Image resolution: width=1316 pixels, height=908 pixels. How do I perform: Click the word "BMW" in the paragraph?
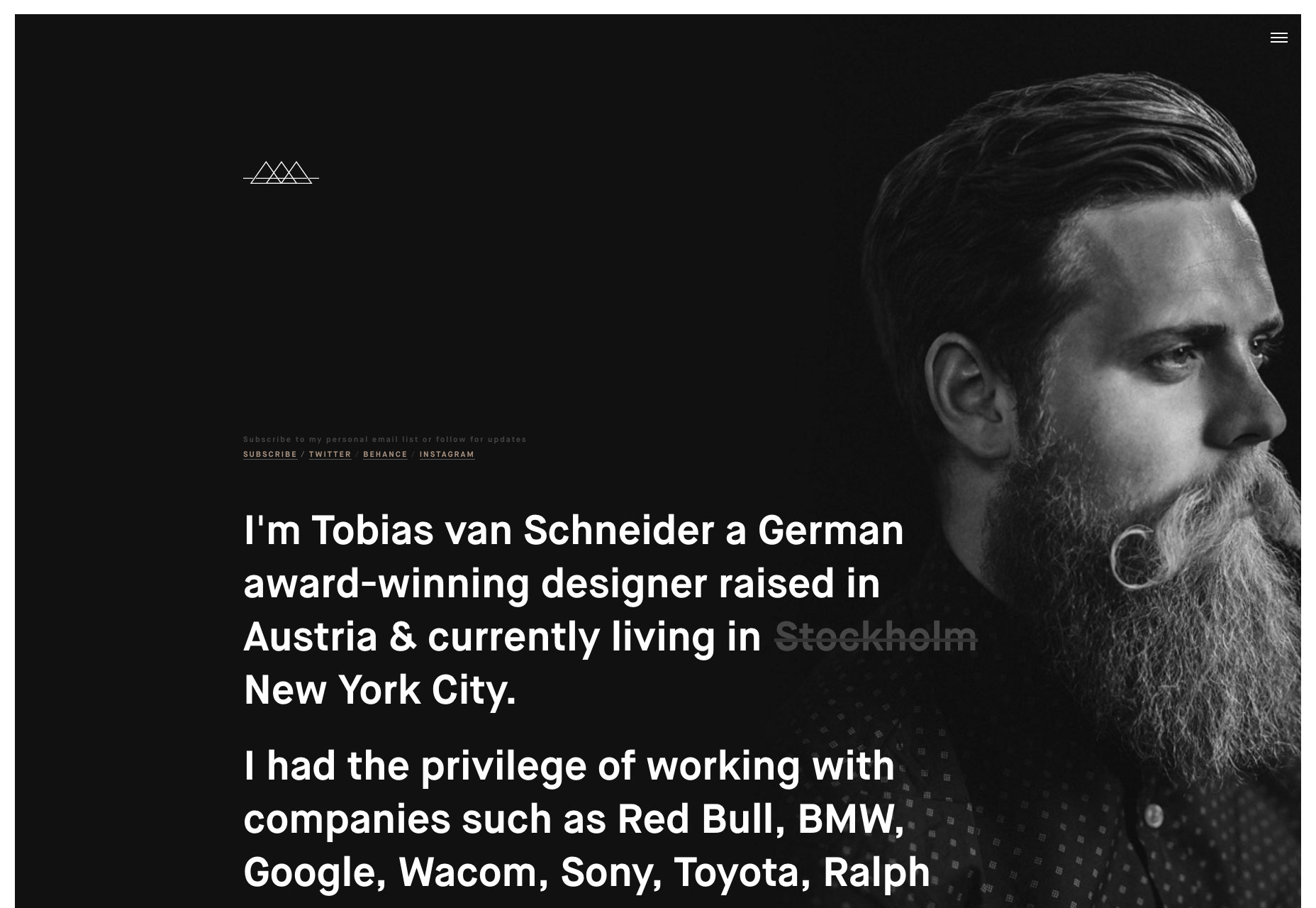coord(849,819)
